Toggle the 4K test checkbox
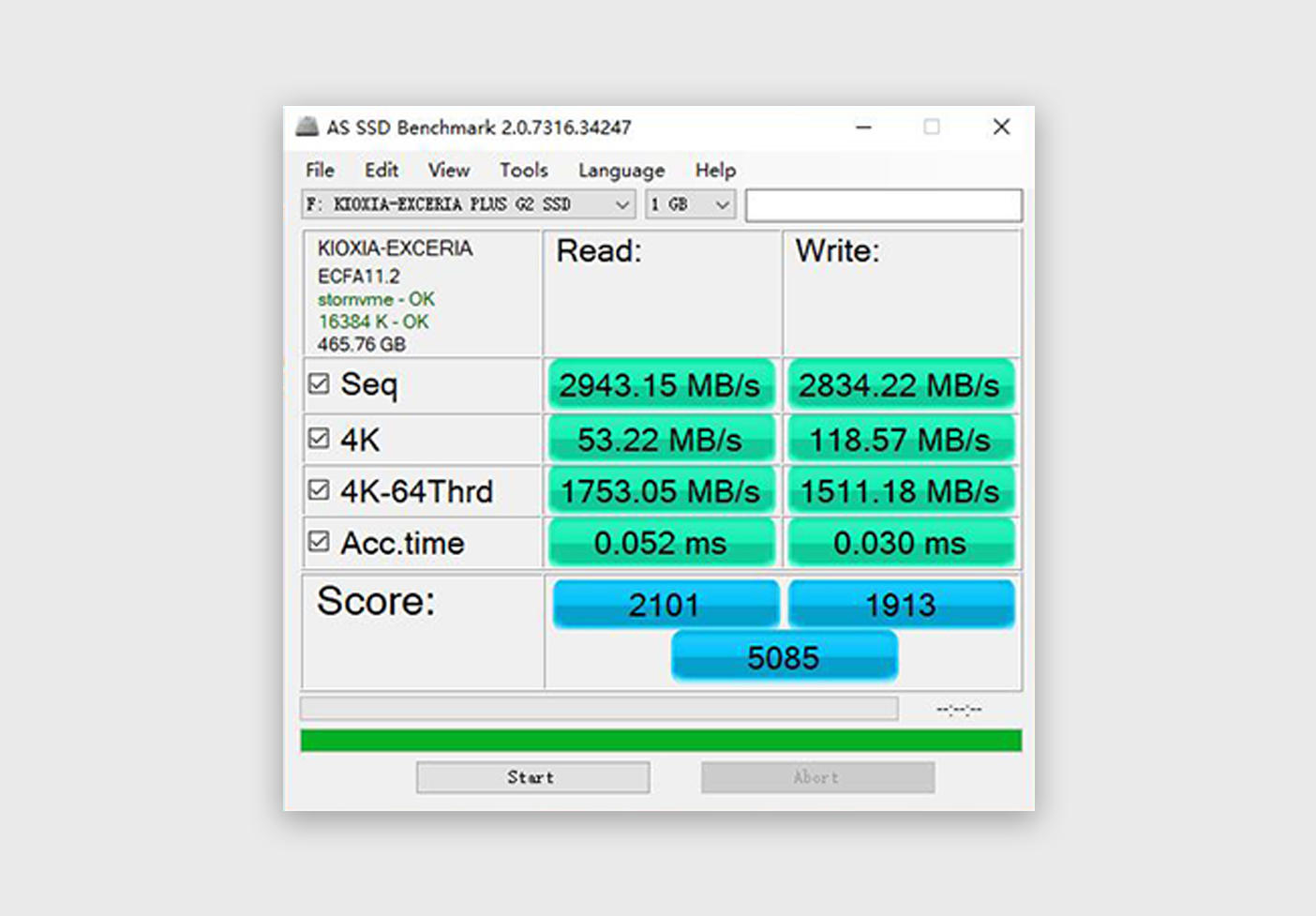1316x916 pixels. [320, 439]
